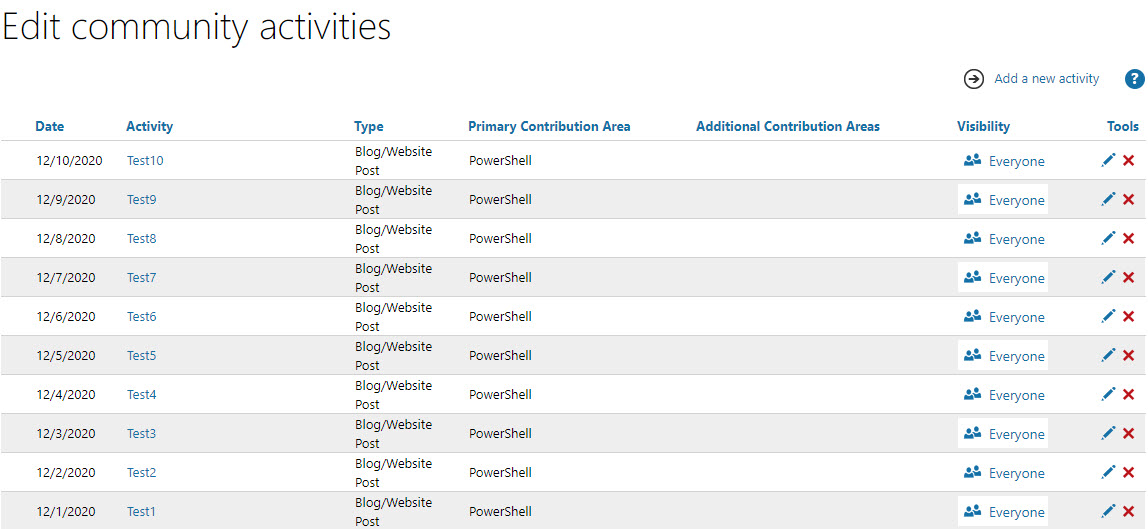Click the edit pencil for Test2 row
Image resolution: width=1148 pixels, height=529 pixels.
(1108, 471)
